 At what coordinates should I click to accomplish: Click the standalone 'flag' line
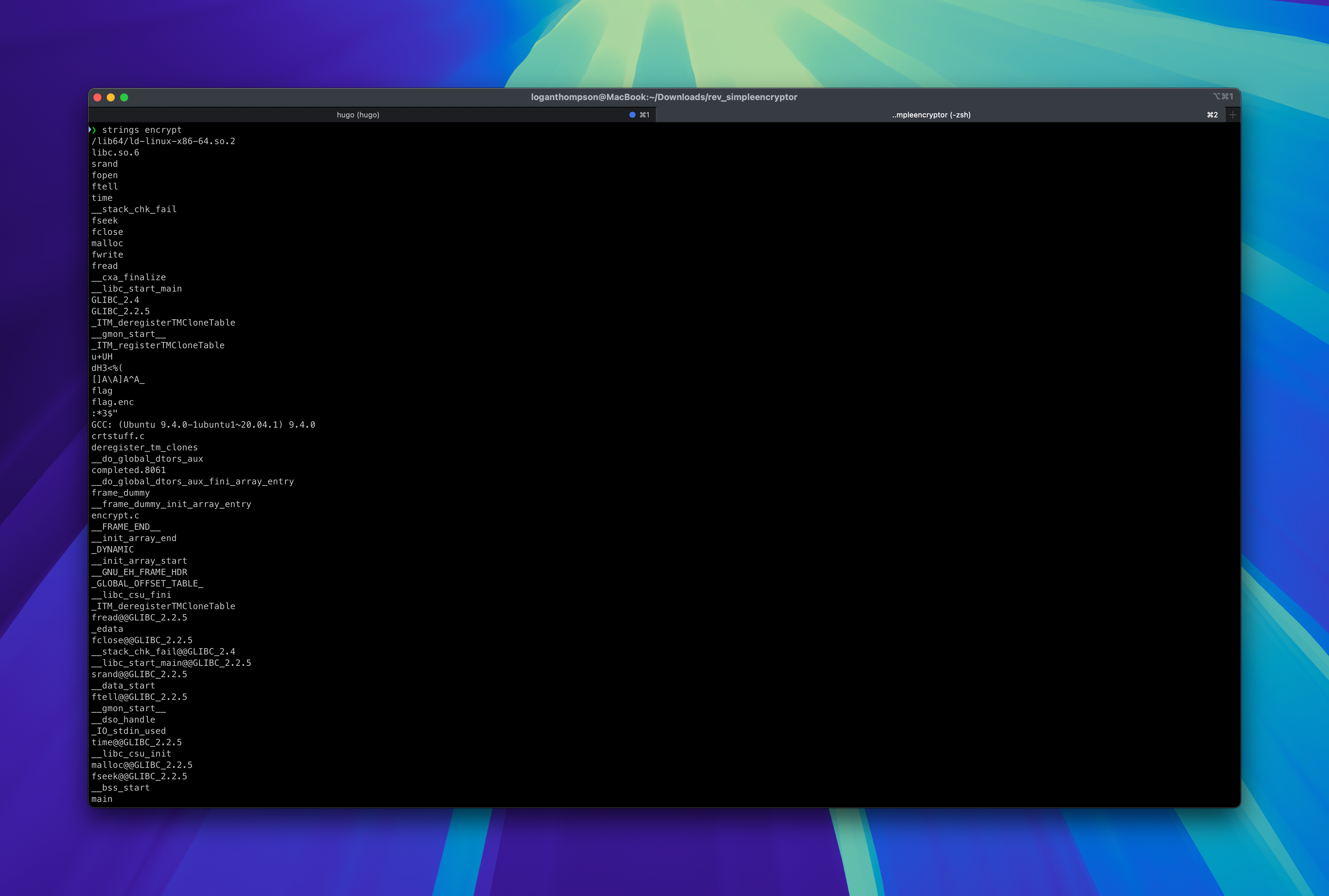pos(102,391)
